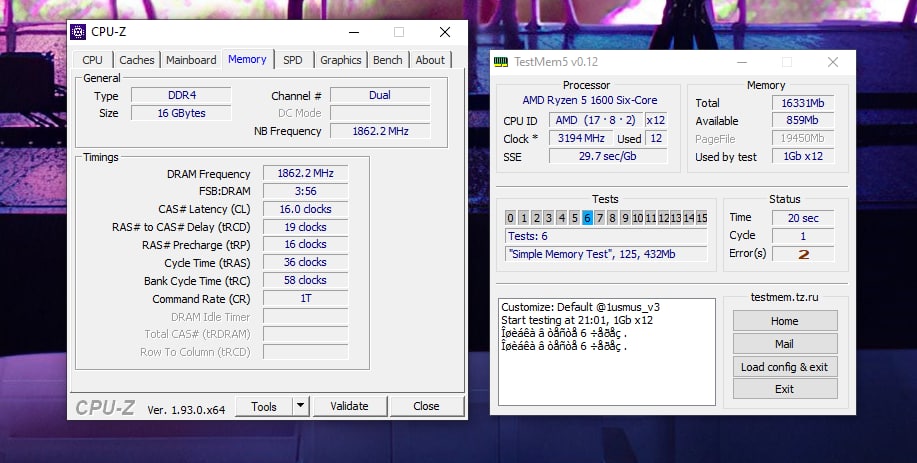Click the Available 859Mb field
917x463 pixels.
803,120
